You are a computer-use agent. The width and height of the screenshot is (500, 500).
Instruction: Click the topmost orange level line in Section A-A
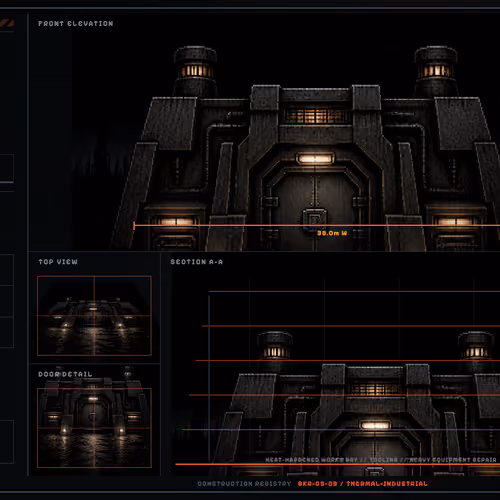(354, 292)
